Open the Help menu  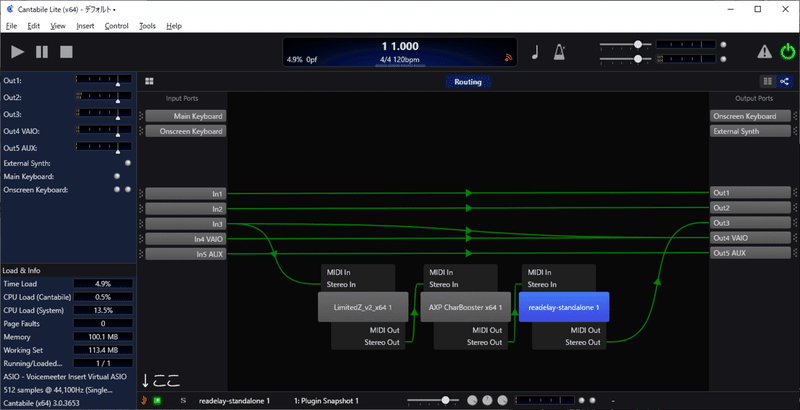click(174, 26)
